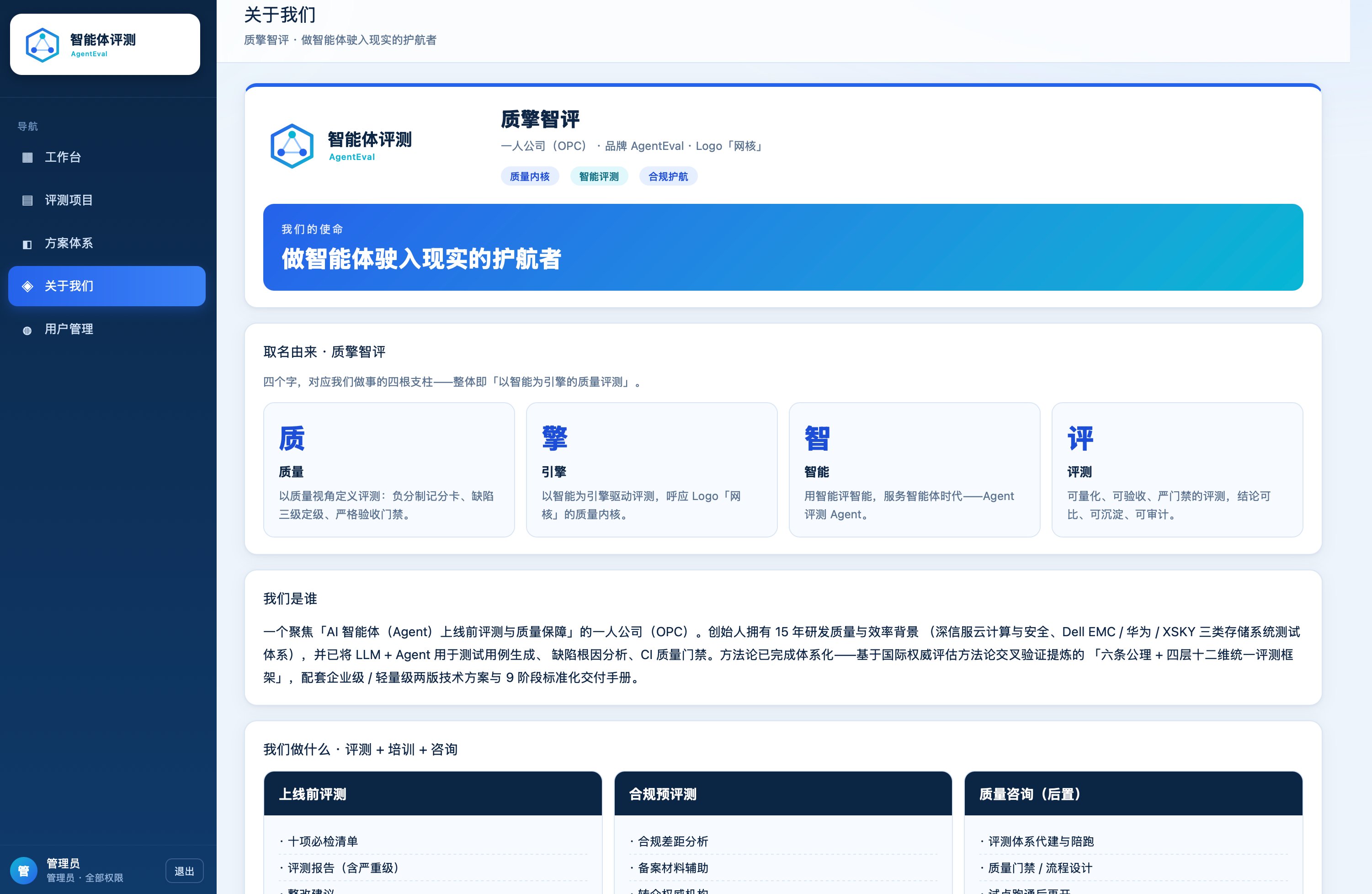Click the 我们做什么 · 评测 + 培训 + 咨询 heading
Image resolution: width=1372 pixels, height=894 pixels.
[360, 749]
